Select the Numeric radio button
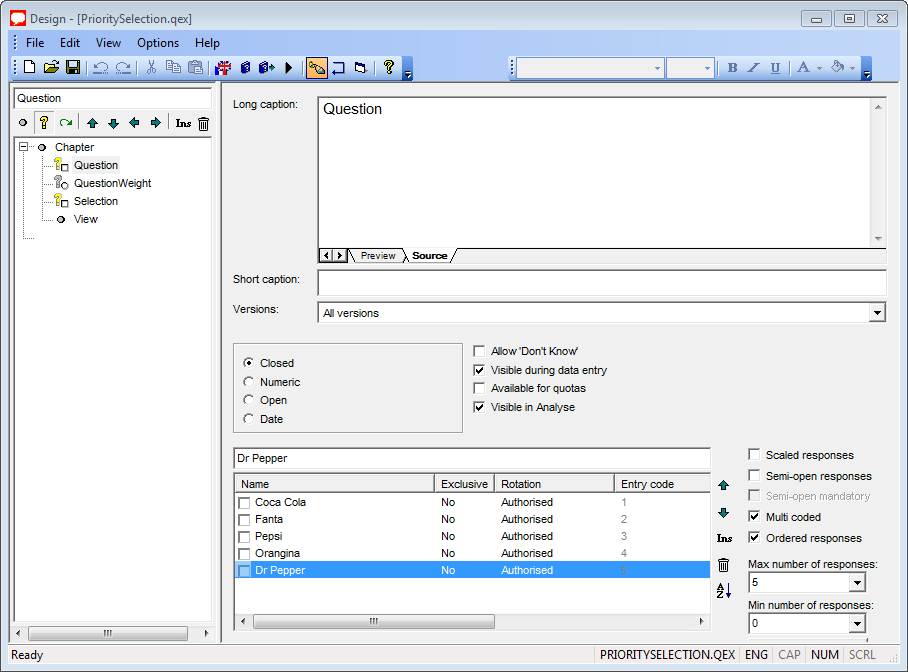This screenshot has height=672, width=908. (x=249, y=382)
